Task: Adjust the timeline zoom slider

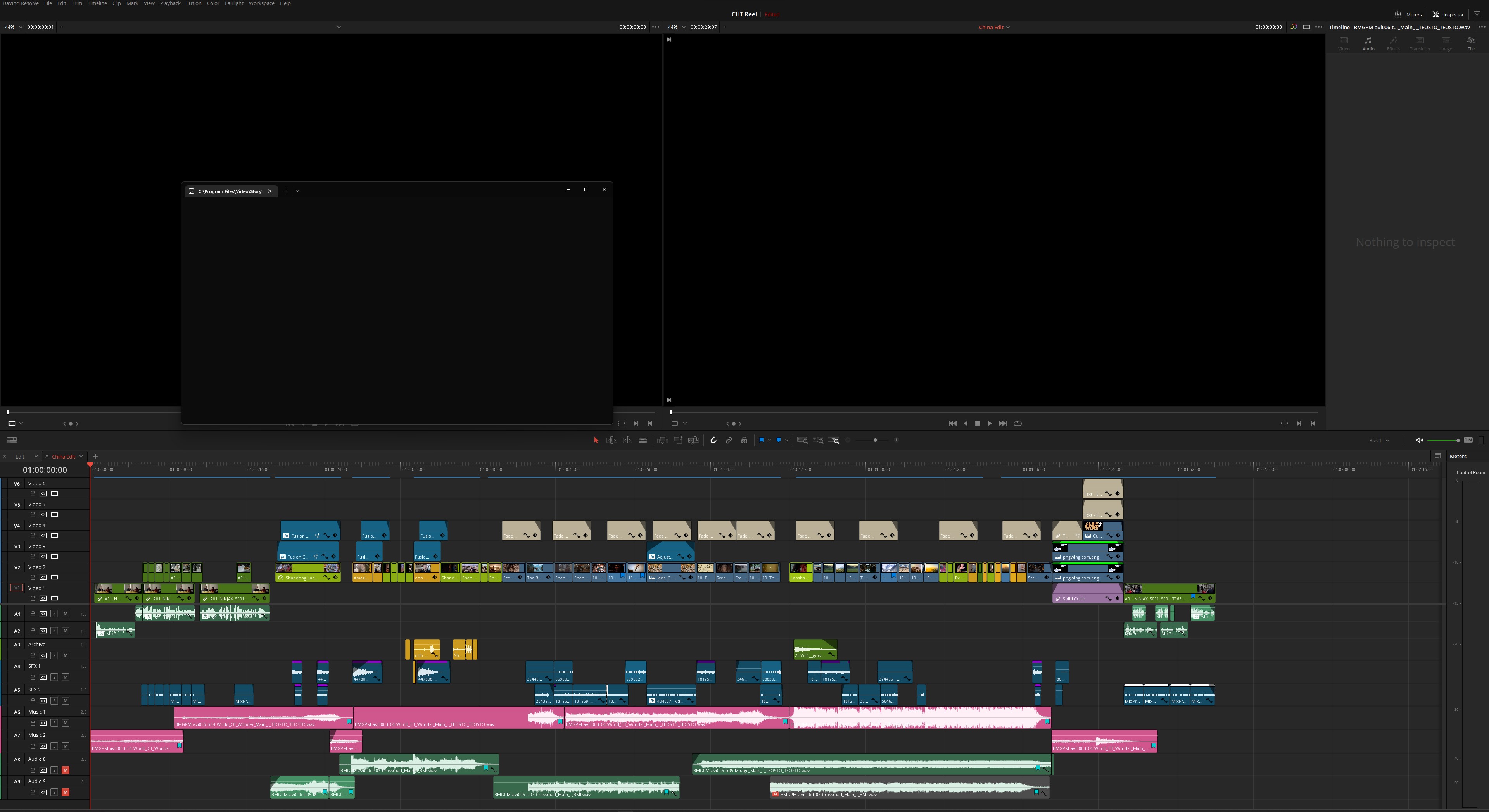Action: [x=876, y=440]
